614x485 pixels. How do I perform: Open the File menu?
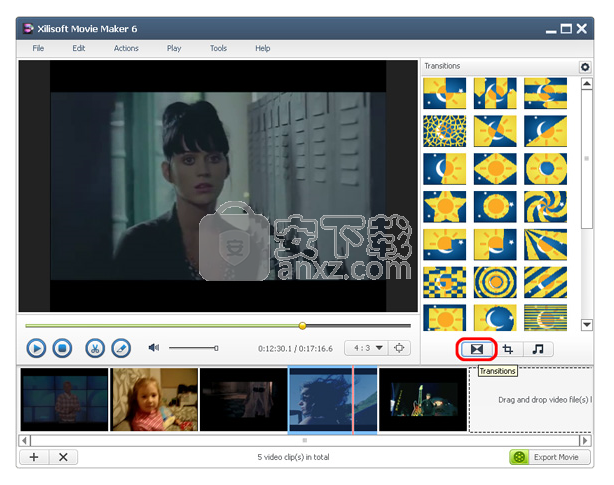[x=38, y=48]
